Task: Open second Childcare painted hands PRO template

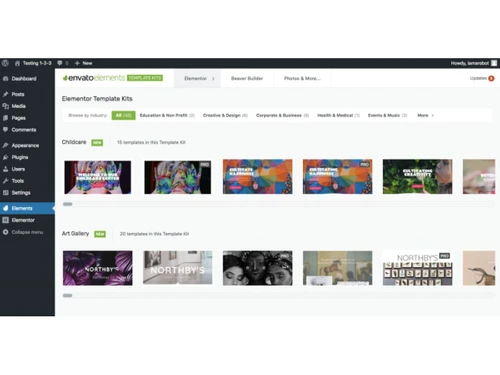Action: tap(178, 177)
